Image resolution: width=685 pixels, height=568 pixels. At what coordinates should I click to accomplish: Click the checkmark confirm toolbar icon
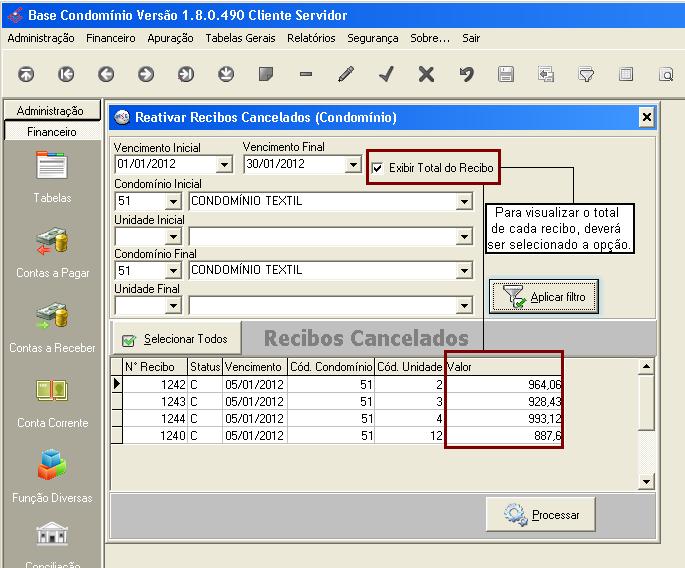pyautogui.click(x=386, y=74)
